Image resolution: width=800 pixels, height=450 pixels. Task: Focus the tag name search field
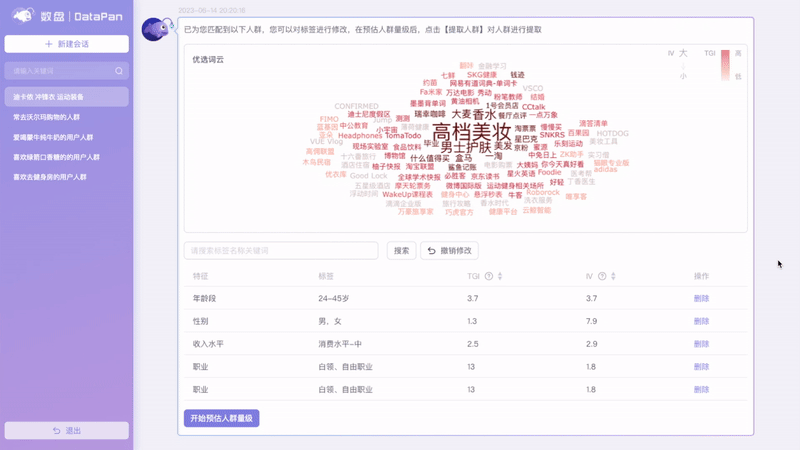click(x=281, y=251)
